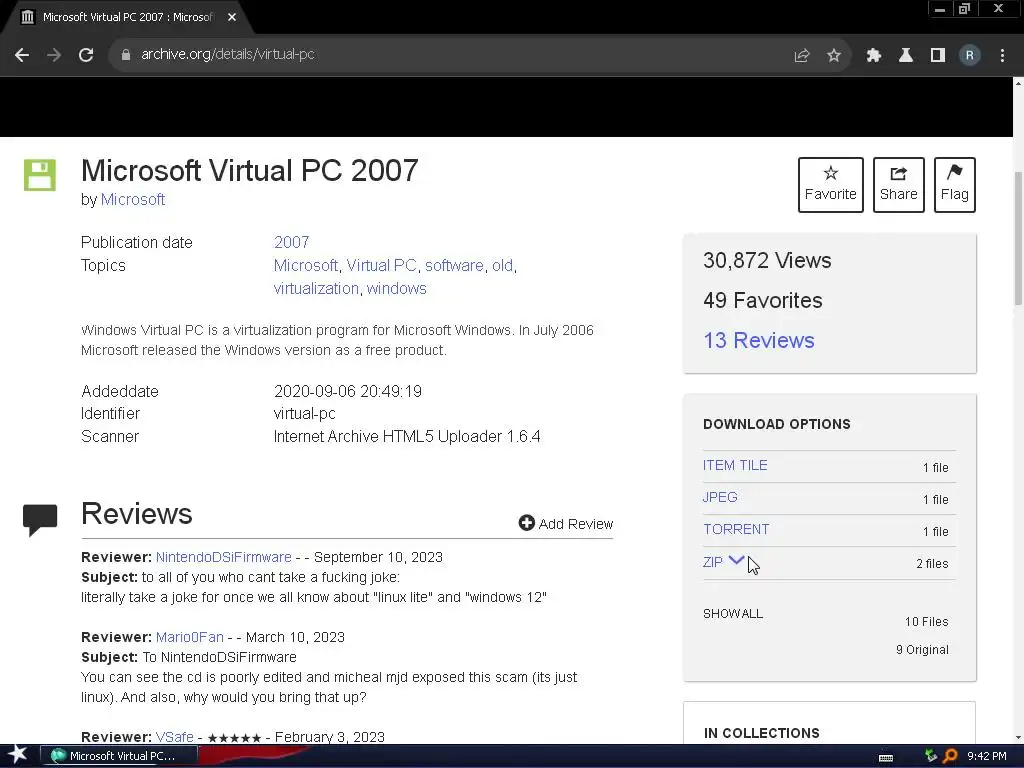Click the orange search tray icon
The image size is (1024, 768).
click(950, 756)
